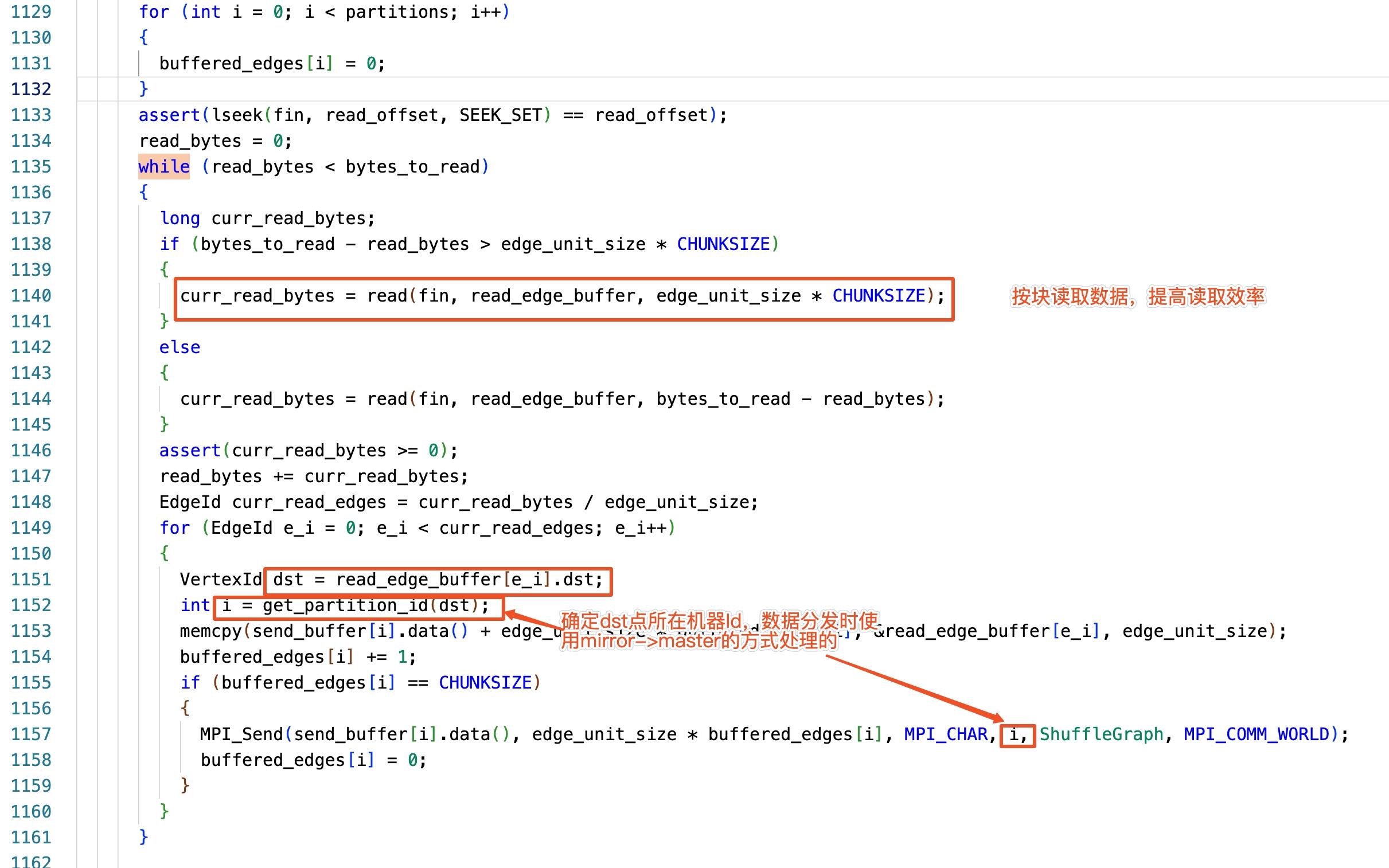Click 'EdgeId curr_read_edges' declaration on line 1148
This screenshot has height=868, width=1389.
point(273,502)
